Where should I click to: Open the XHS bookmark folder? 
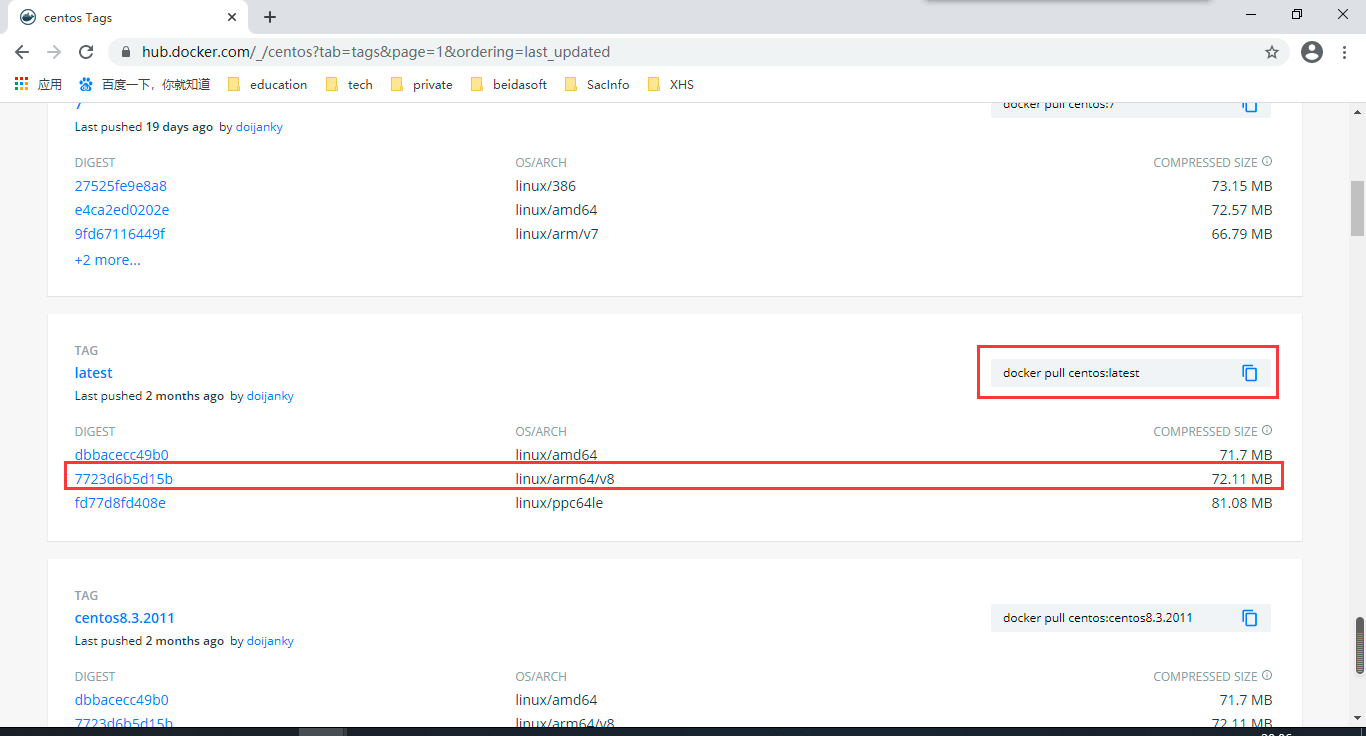tap(671, 85)
